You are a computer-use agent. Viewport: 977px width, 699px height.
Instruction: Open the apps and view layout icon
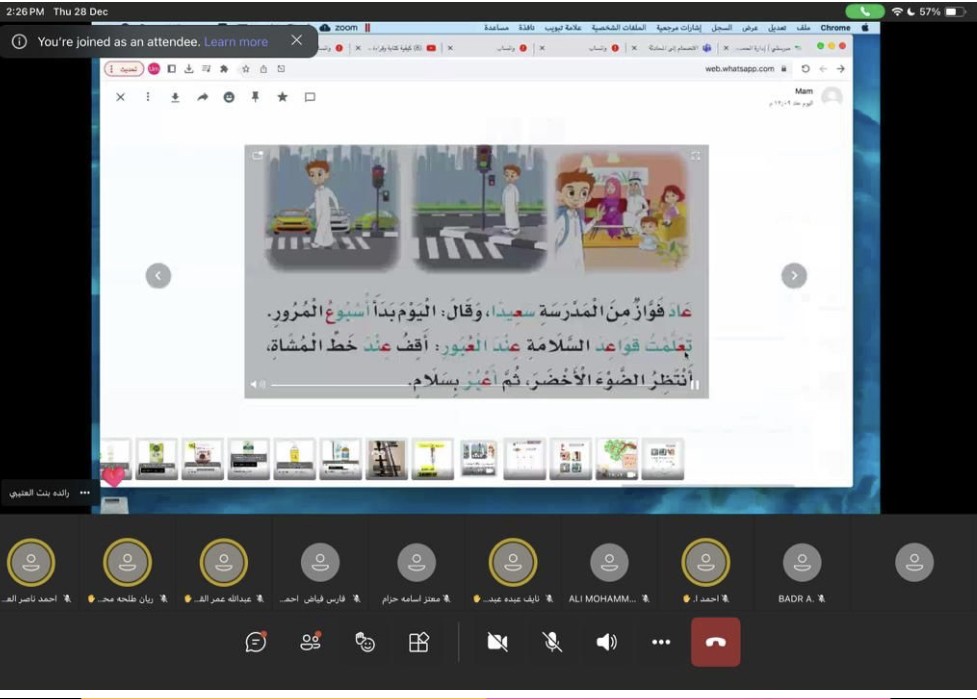(x=419, y=643)
